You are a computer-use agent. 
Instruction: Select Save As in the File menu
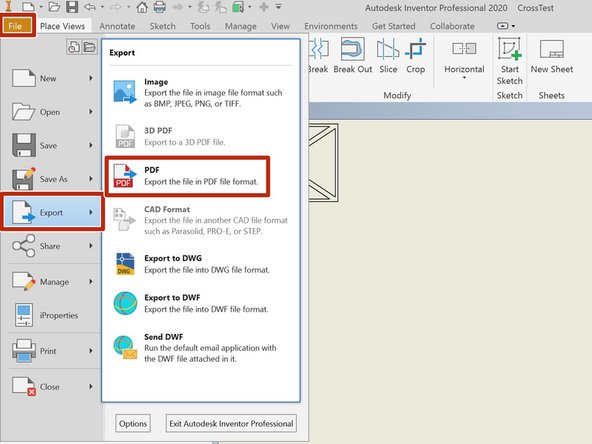coord(52,179)
